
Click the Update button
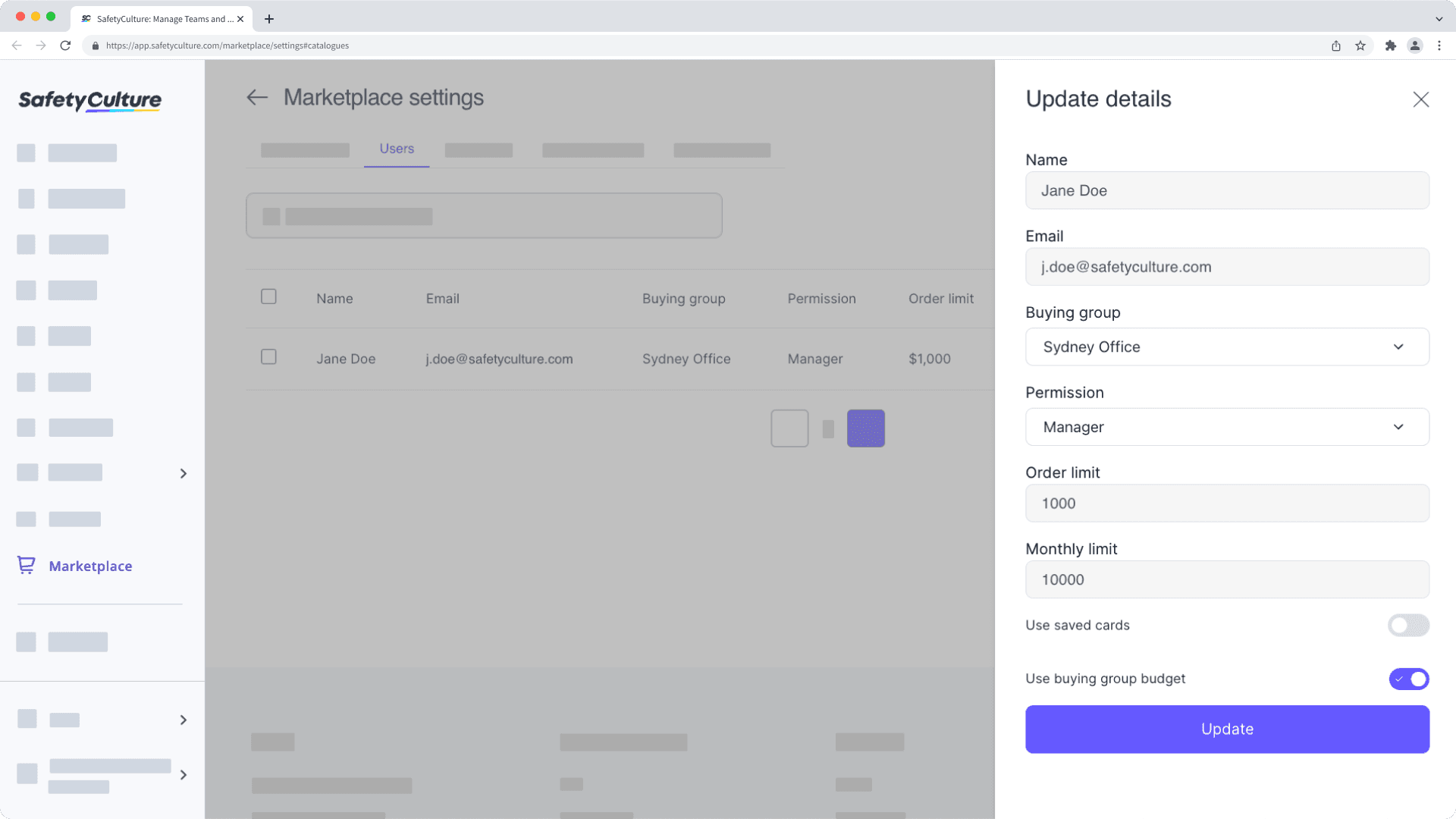point(1227,729)
